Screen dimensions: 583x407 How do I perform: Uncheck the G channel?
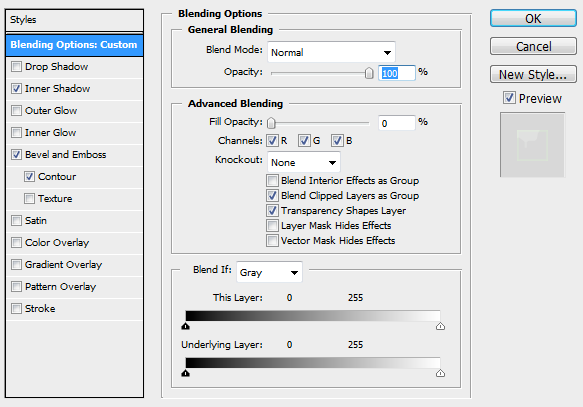point(304,140)
